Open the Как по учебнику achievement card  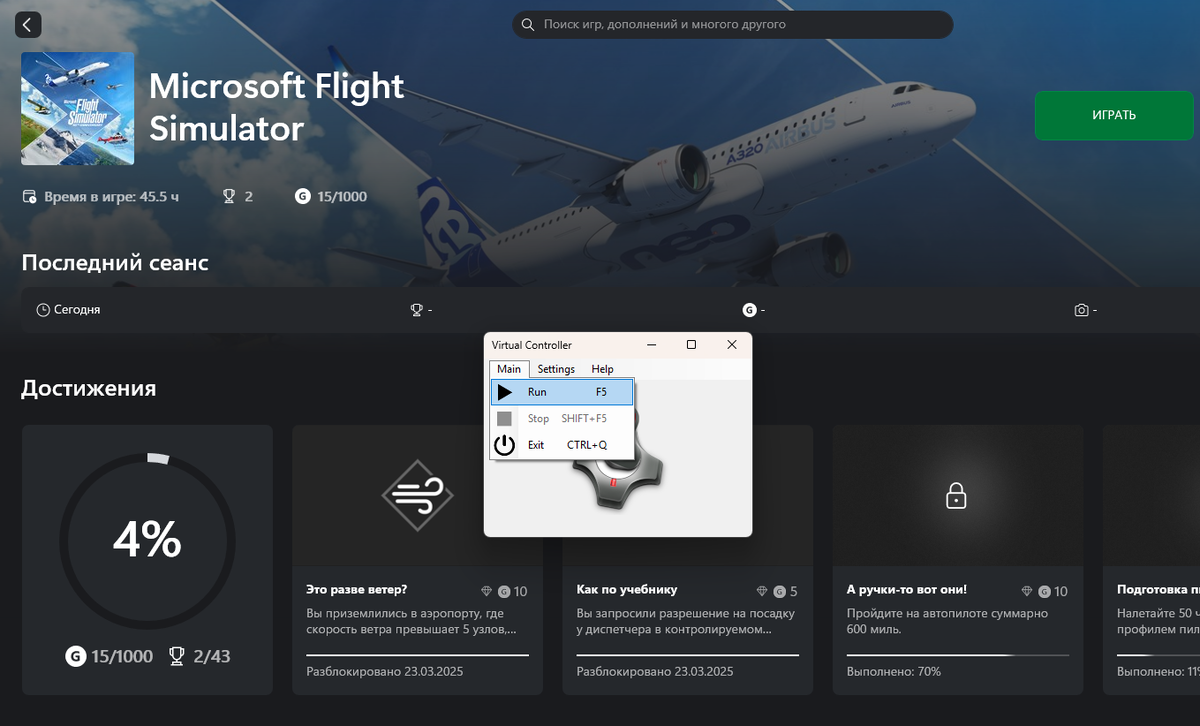point(687,560)
